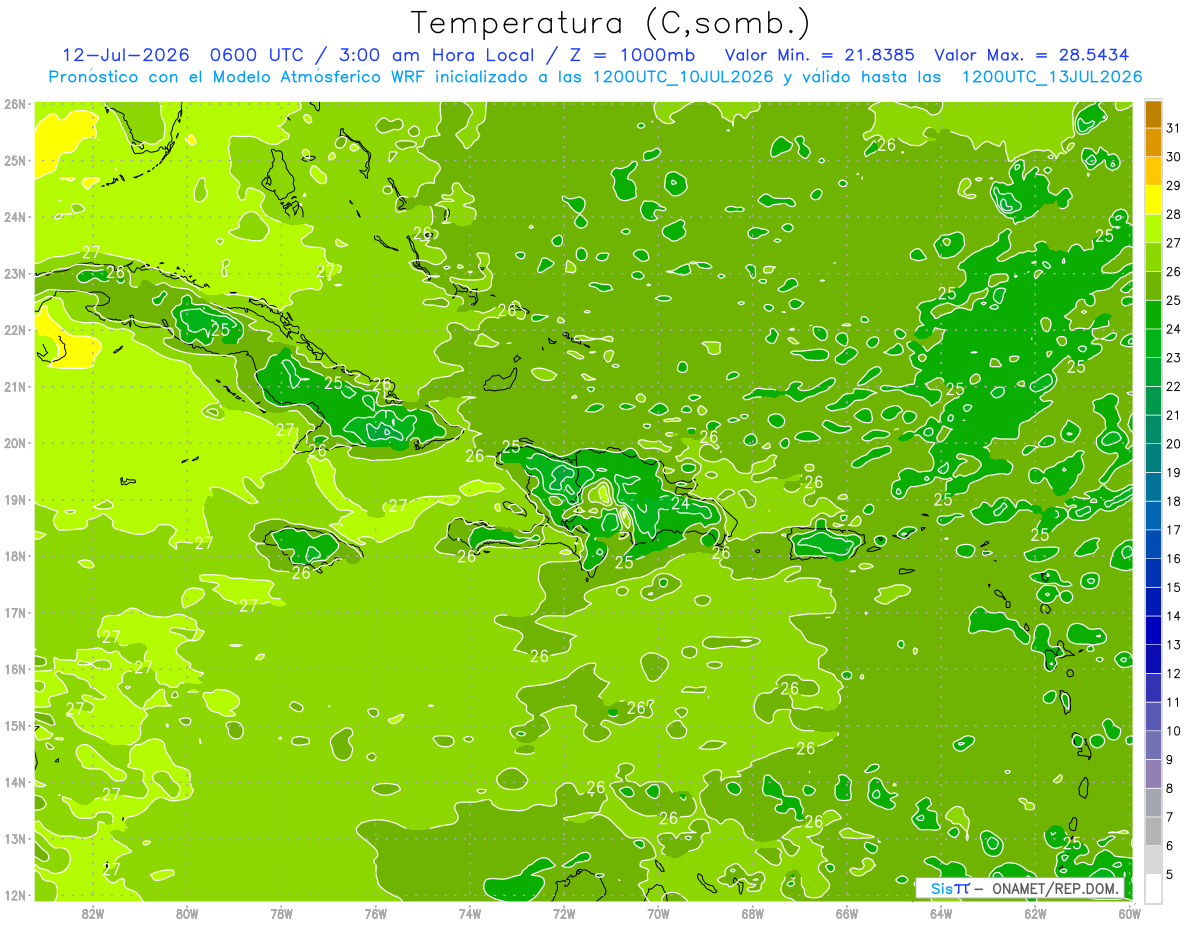This screenshot has height=927, width=1200.
Task: Click the "24" contour label over Hispaniola
Action: click(680, 503)
